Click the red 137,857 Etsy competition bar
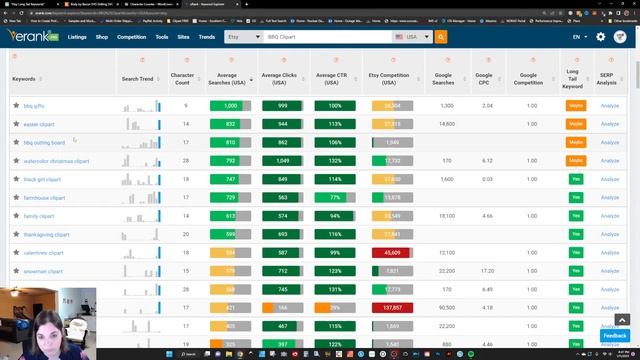This screenshot has width=640, height=360. (392, 308)
